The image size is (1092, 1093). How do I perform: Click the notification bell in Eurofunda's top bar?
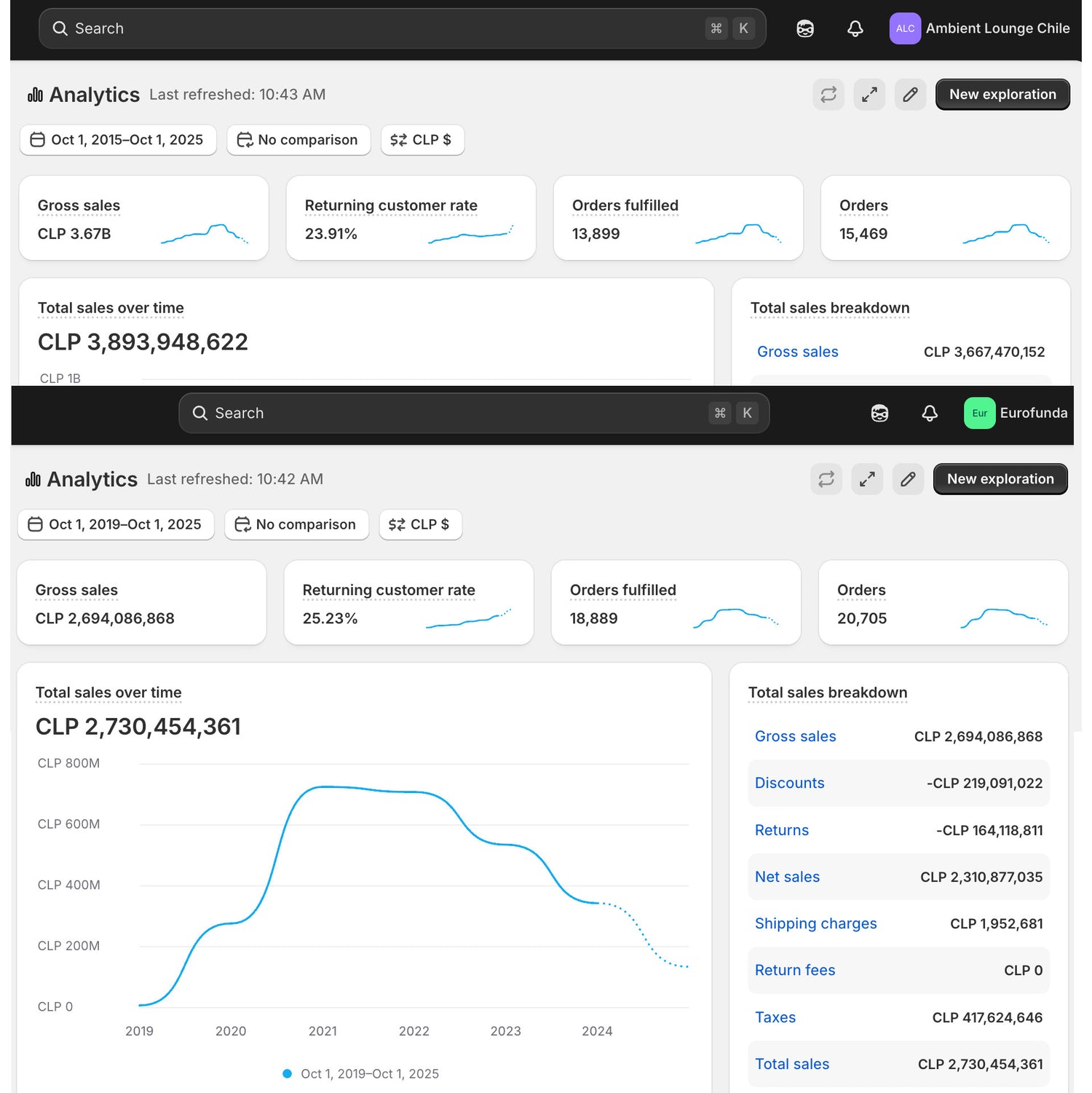click(x=929, y=413)
